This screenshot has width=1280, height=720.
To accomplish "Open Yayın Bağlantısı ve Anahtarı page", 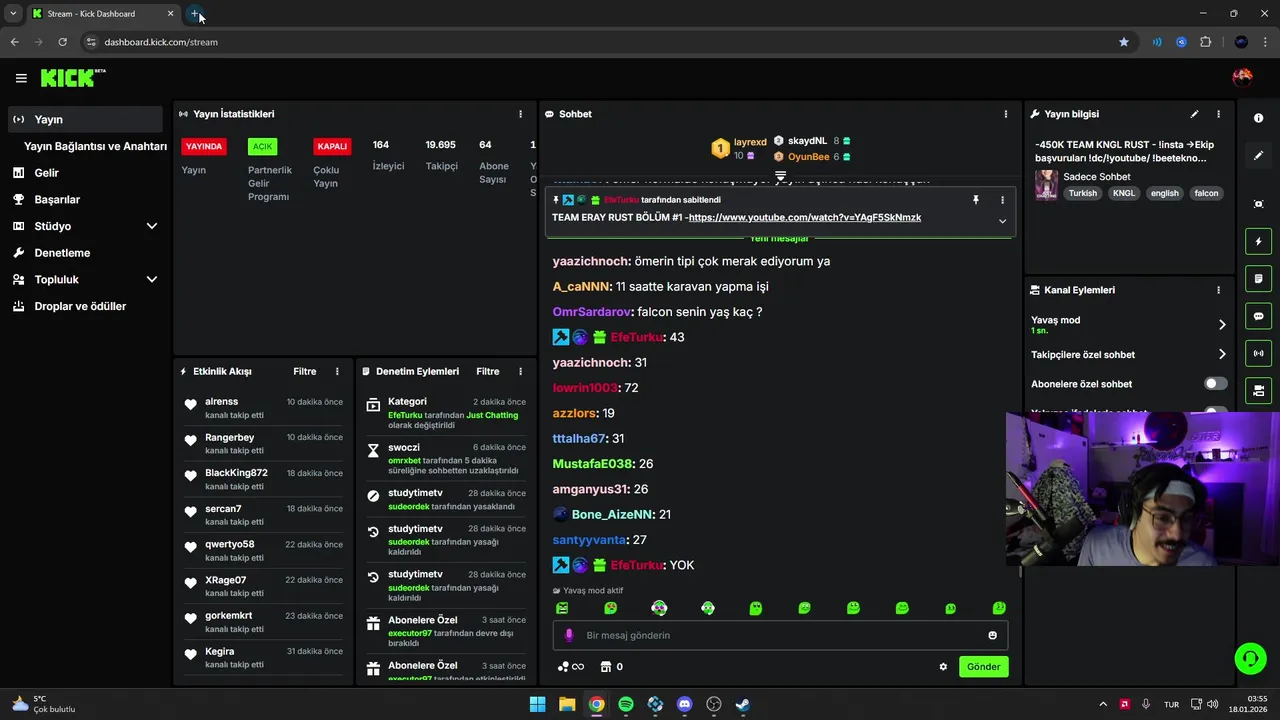I will point(95,146).
